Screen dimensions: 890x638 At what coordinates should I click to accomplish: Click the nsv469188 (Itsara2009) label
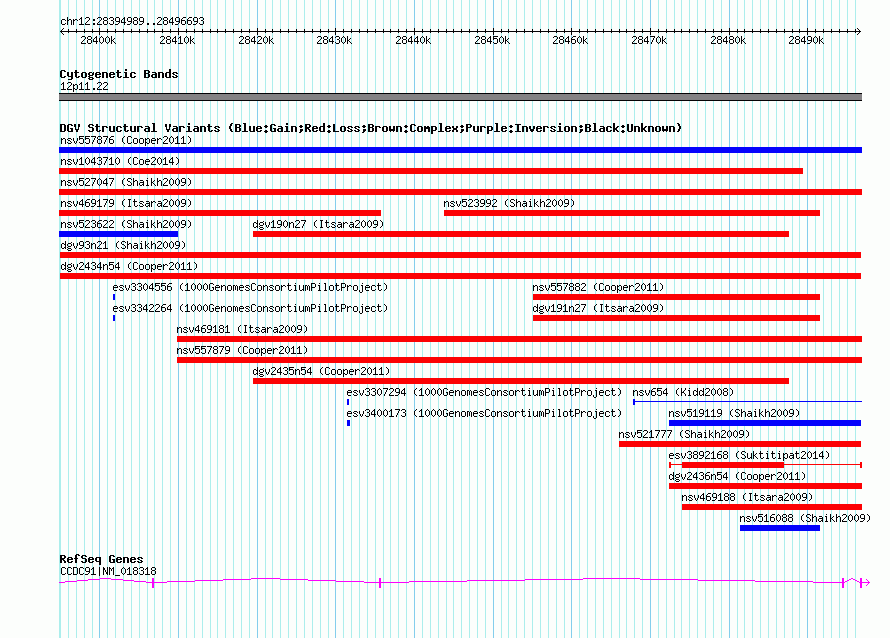(747, 497)
